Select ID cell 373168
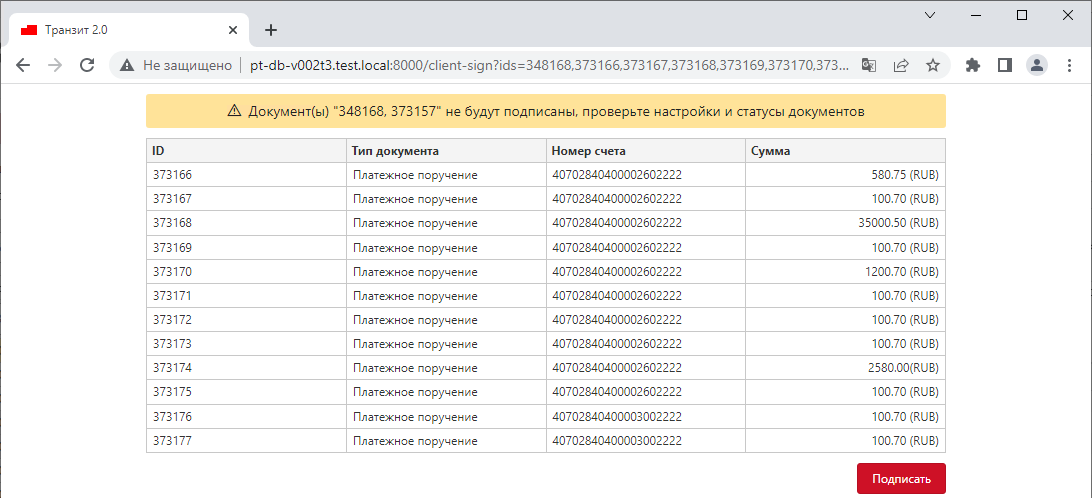 coord(246,223)
